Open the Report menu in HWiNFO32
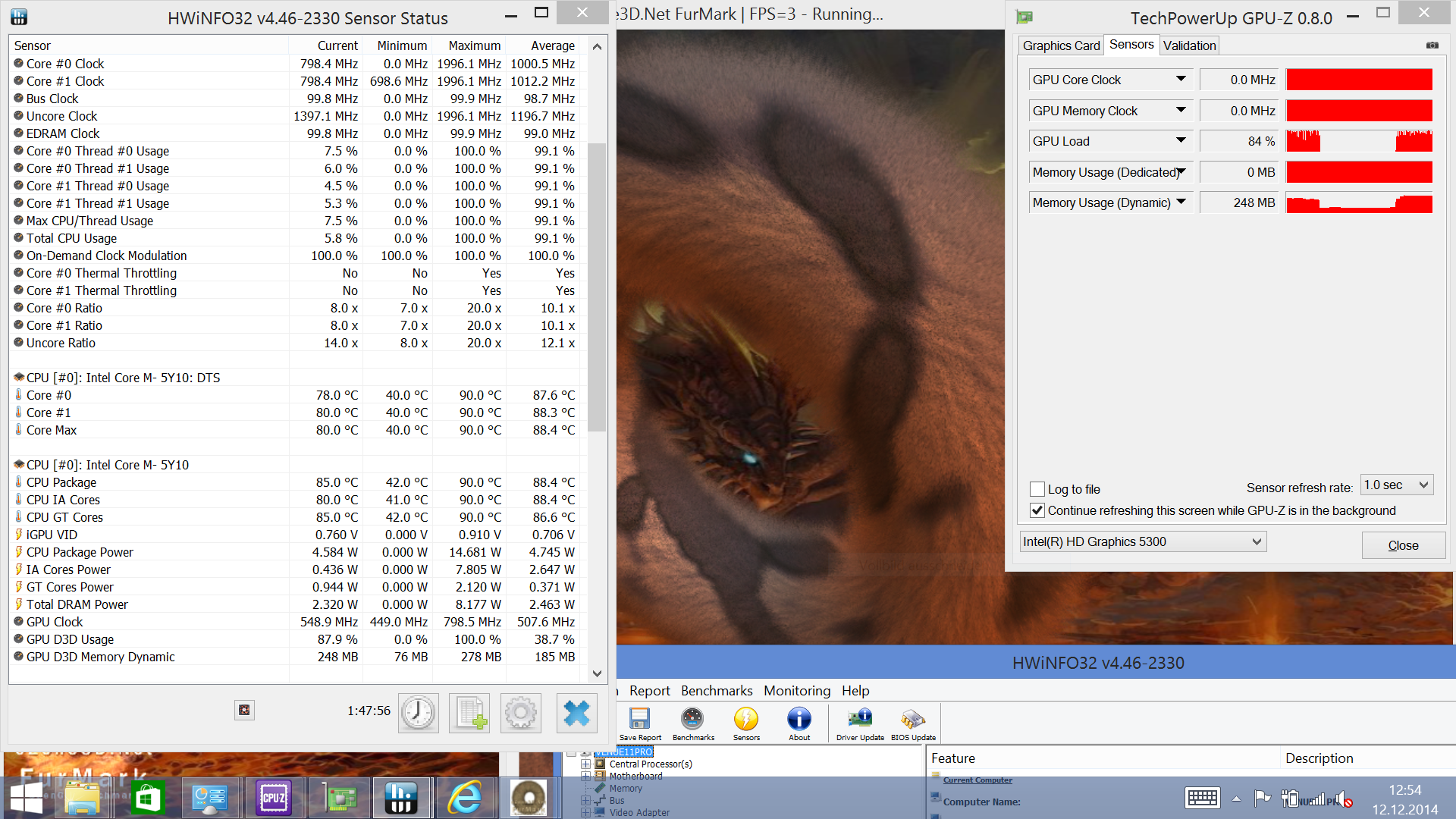Screen dimensions: 1456x819 click(x=649, y=691)
